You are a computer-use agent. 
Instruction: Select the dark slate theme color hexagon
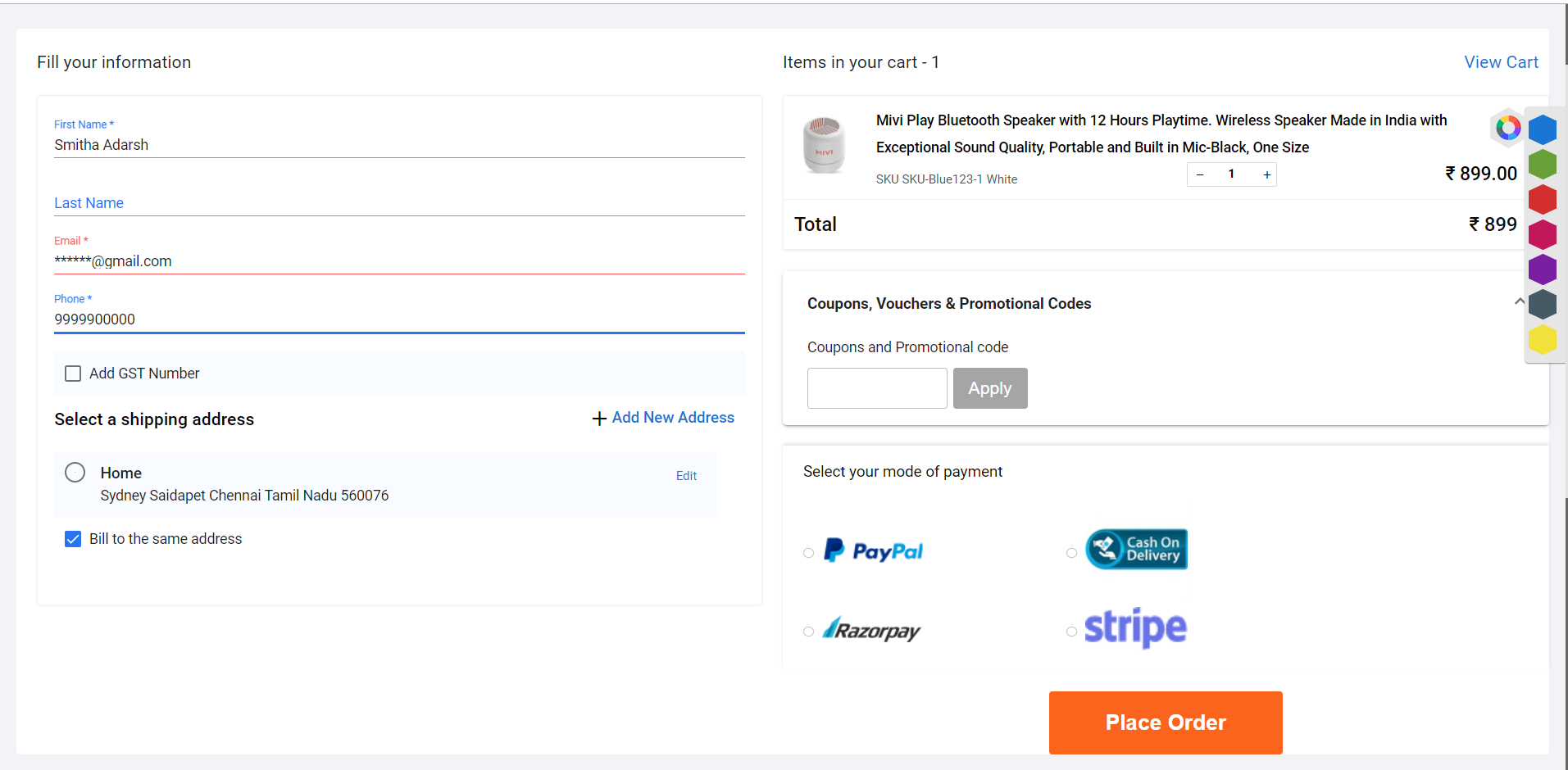[x=1543, y=304]
